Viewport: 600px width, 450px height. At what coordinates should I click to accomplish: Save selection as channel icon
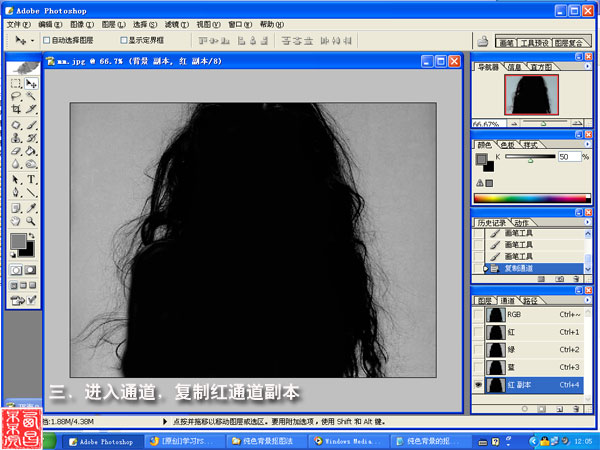pos(541,409)
